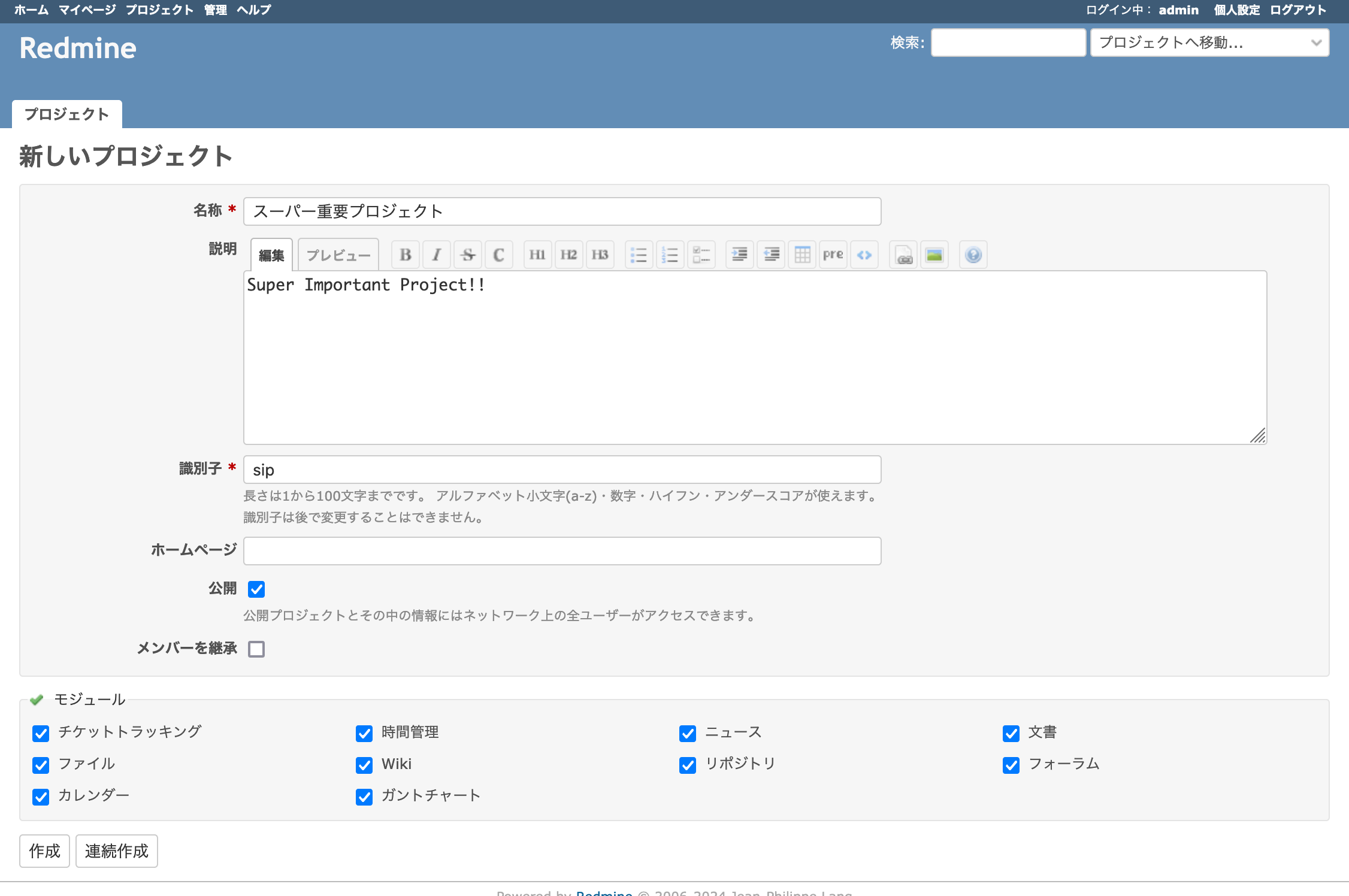Toggle bold formatting in the description toolbar
This screenshot has height=896, width=1349.
click(x=406, y=254)
